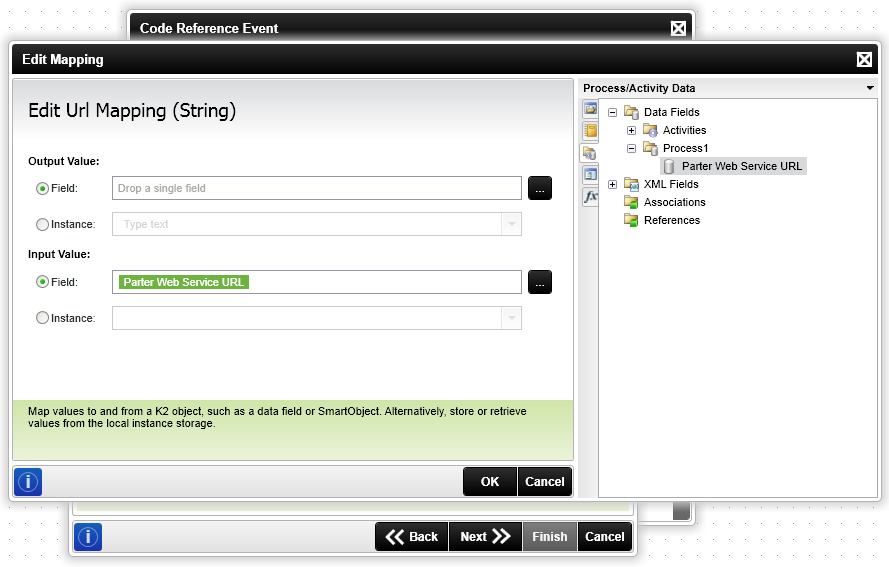
Task: Click the Drop a single field input
Action: pyautogui.click(x=317, y=188)
